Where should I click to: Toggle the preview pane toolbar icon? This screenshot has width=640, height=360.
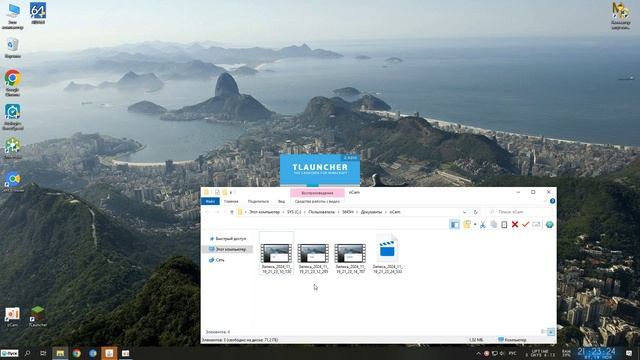(454, 224)
